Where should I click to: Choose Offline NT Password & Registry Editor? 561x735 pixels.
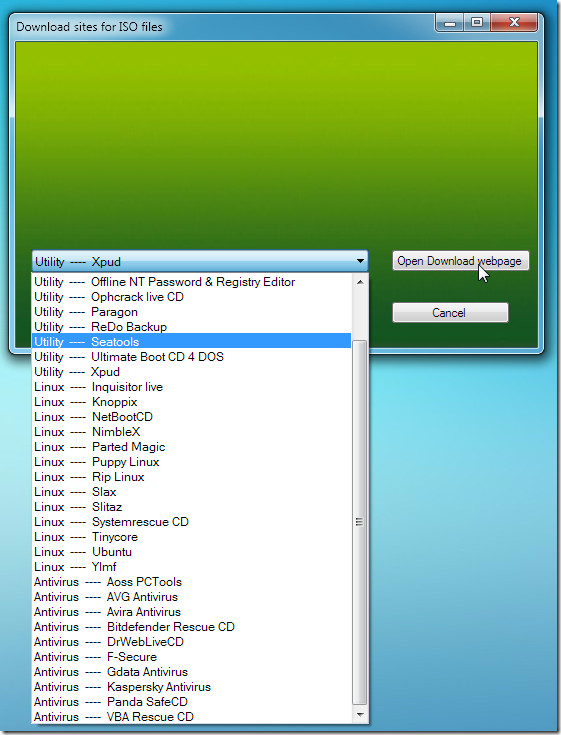[191, 282]
